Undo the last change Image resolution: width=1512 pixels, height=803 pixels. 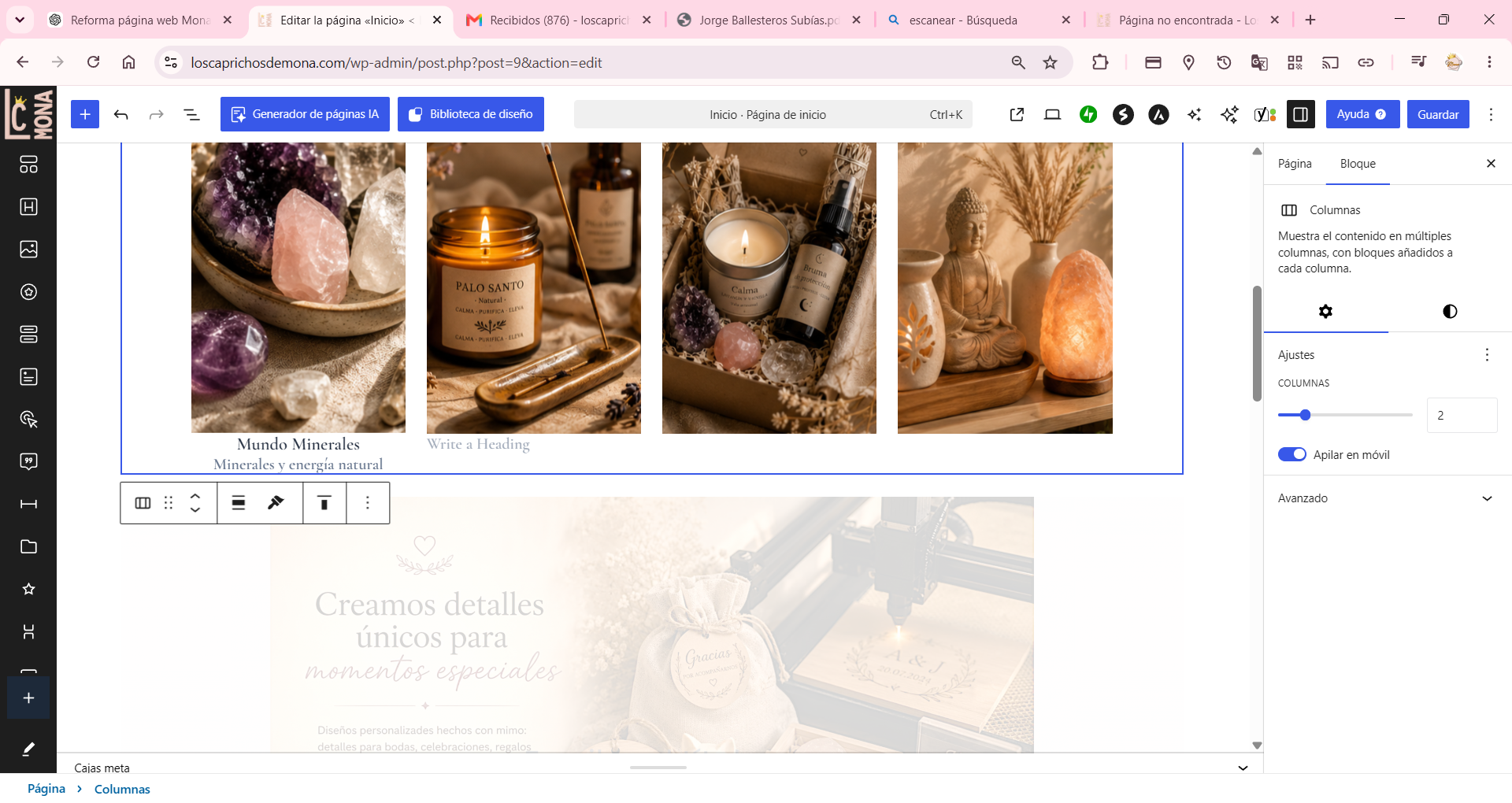120,115
